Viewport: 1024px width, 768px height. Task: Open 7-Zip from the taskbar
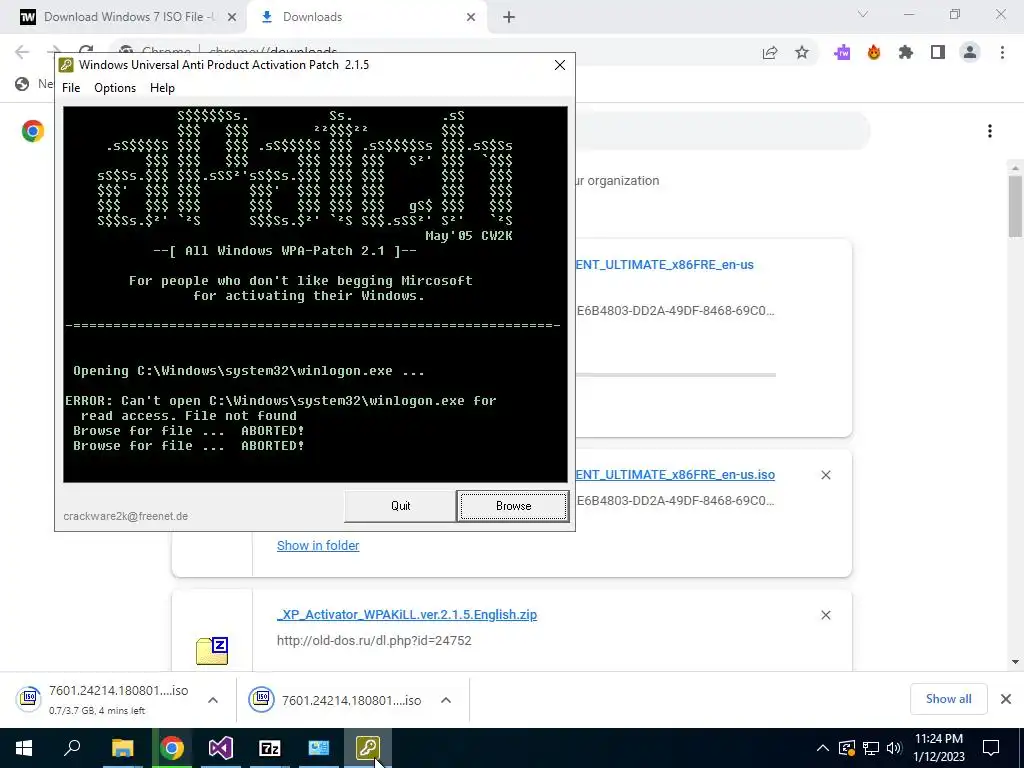click(270, 748)
